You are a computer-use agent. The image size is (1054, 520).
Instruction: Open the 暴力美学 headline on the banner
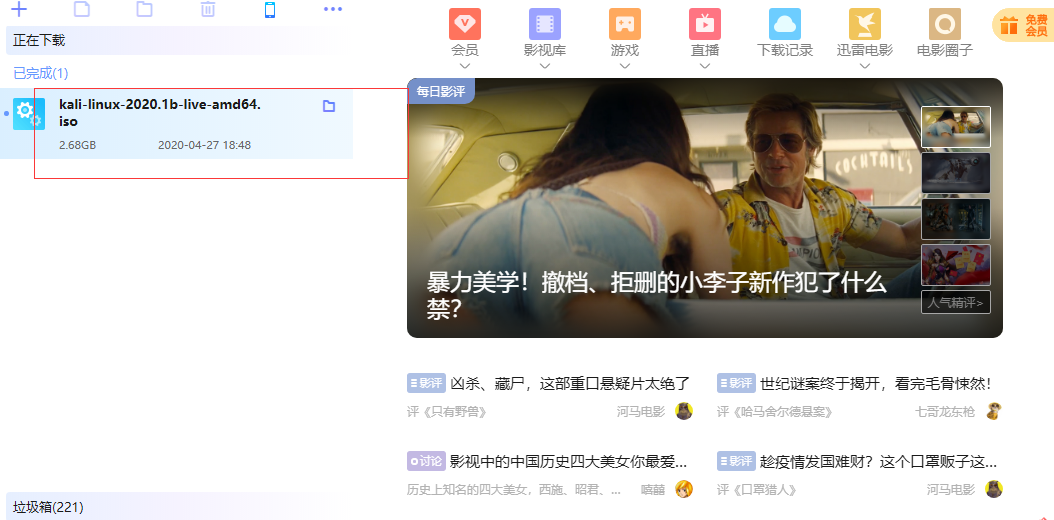pos(657,296)
